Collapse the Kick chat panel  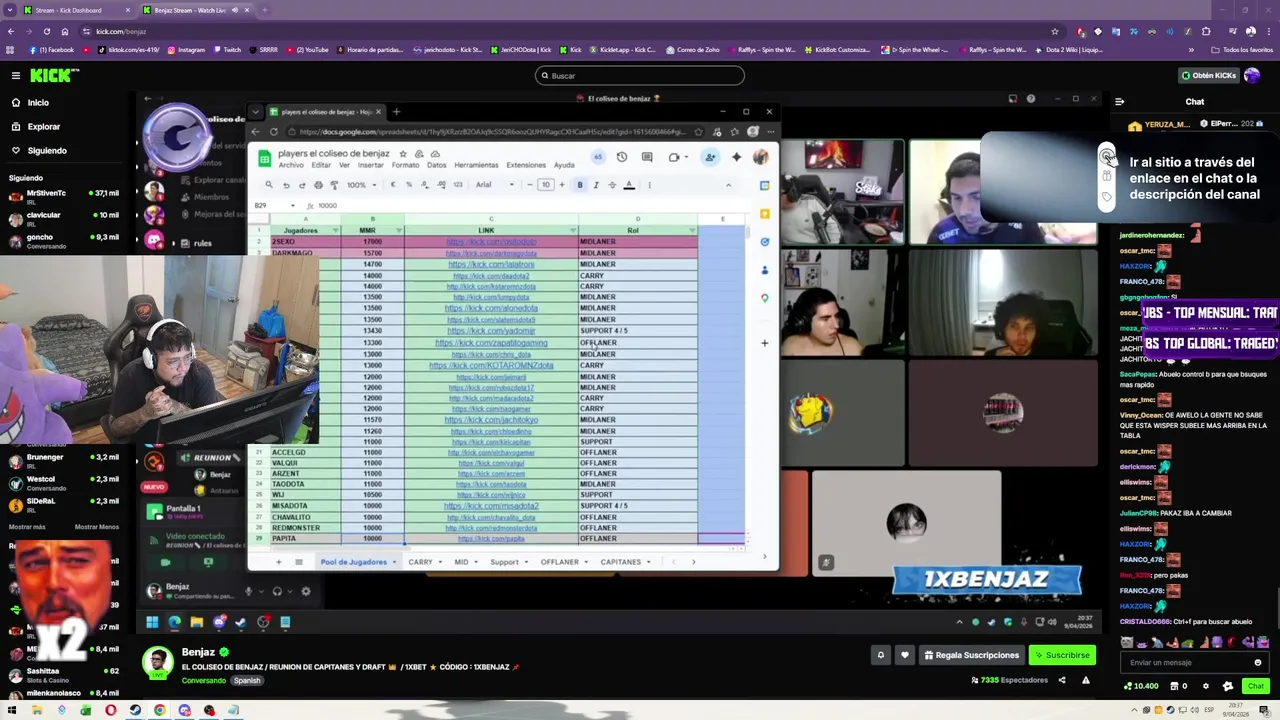click(x=1119, y=101)
